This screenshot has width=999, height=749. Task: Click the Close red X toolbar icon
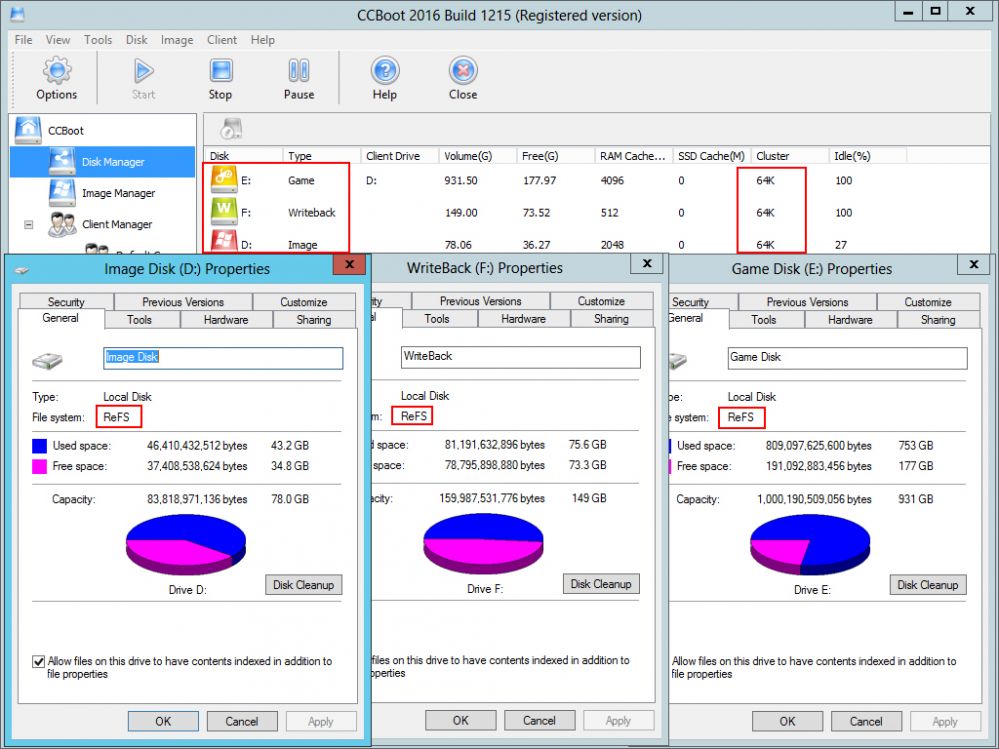[463, 70]
